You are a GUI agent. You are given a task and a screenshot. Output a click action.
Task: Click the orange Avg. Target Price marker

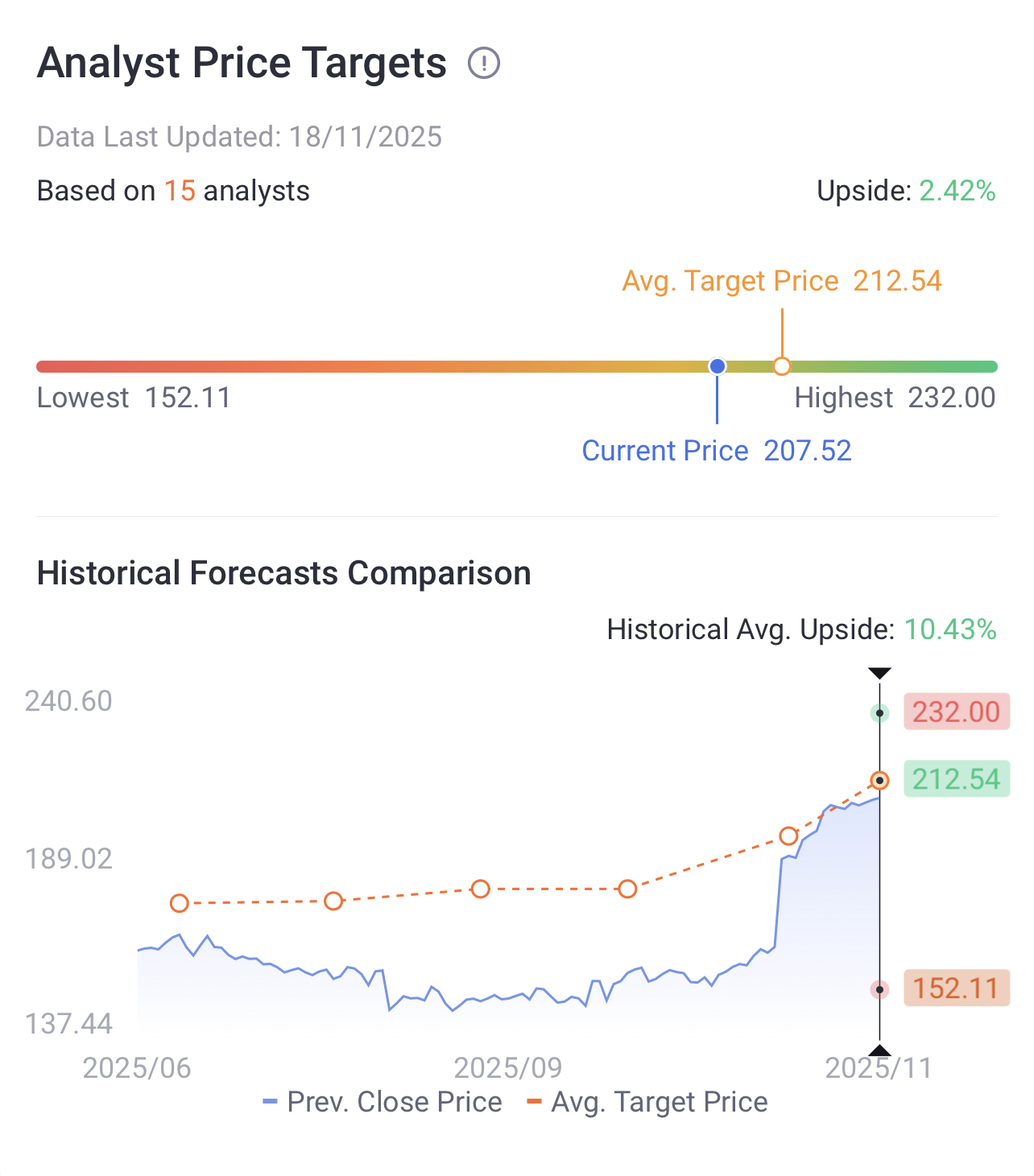782,367
